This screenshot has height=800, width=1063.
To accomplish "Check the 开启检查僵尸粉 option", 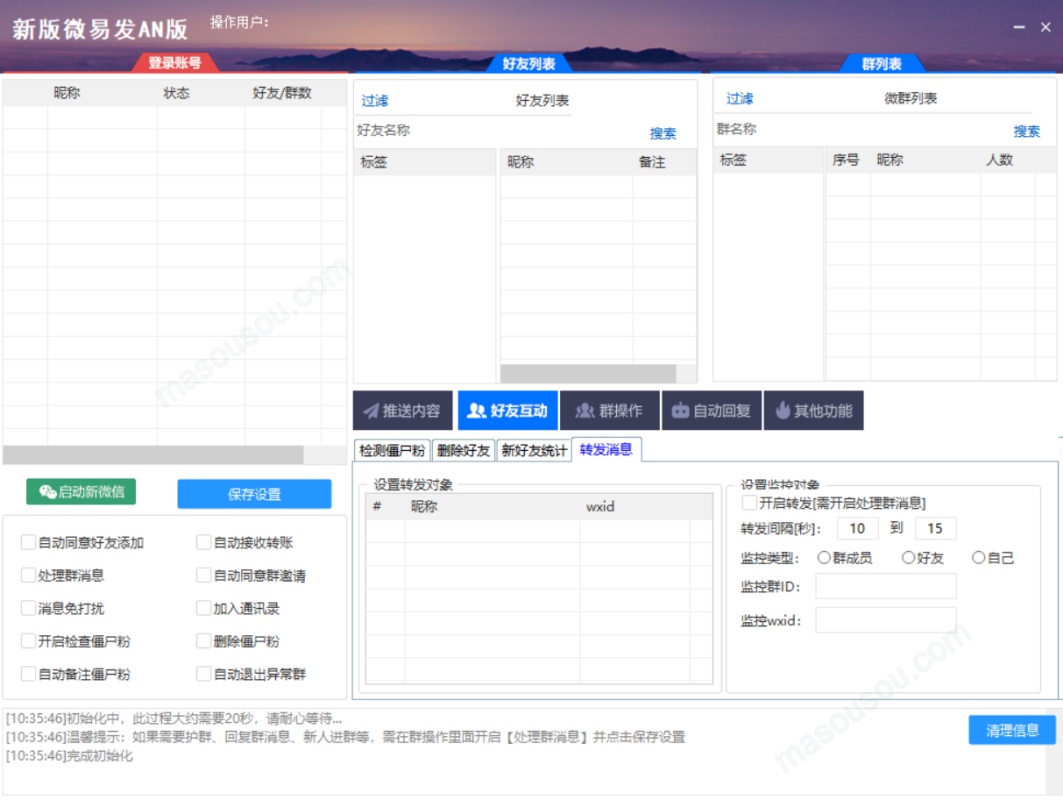I will 28,641.
